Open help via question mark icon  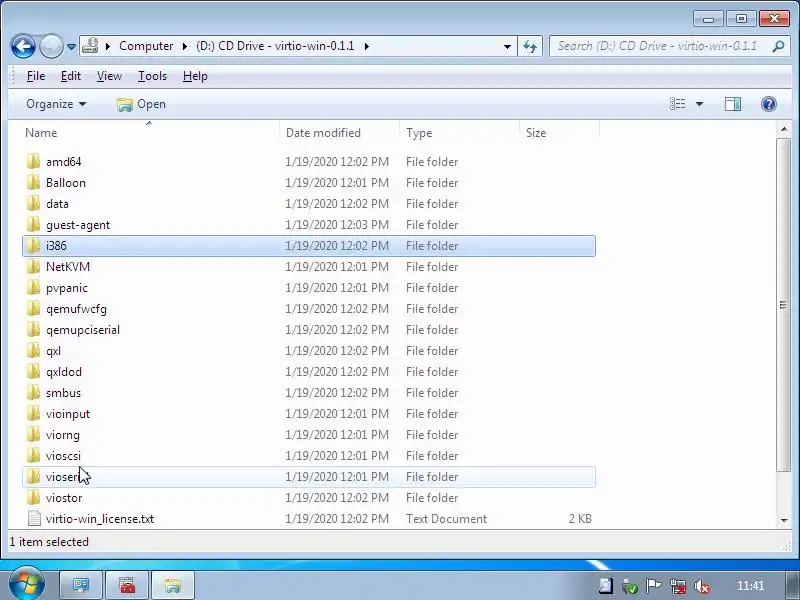(768, 104)
